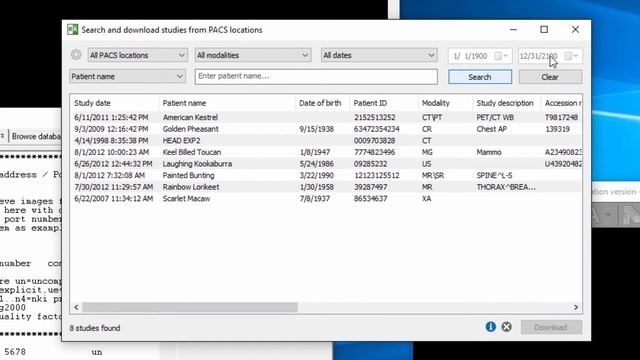Screen dimensions: 640x360
Task: Open the All modalities dropdown
Action: pyautogui.click(x=253, y=55)
